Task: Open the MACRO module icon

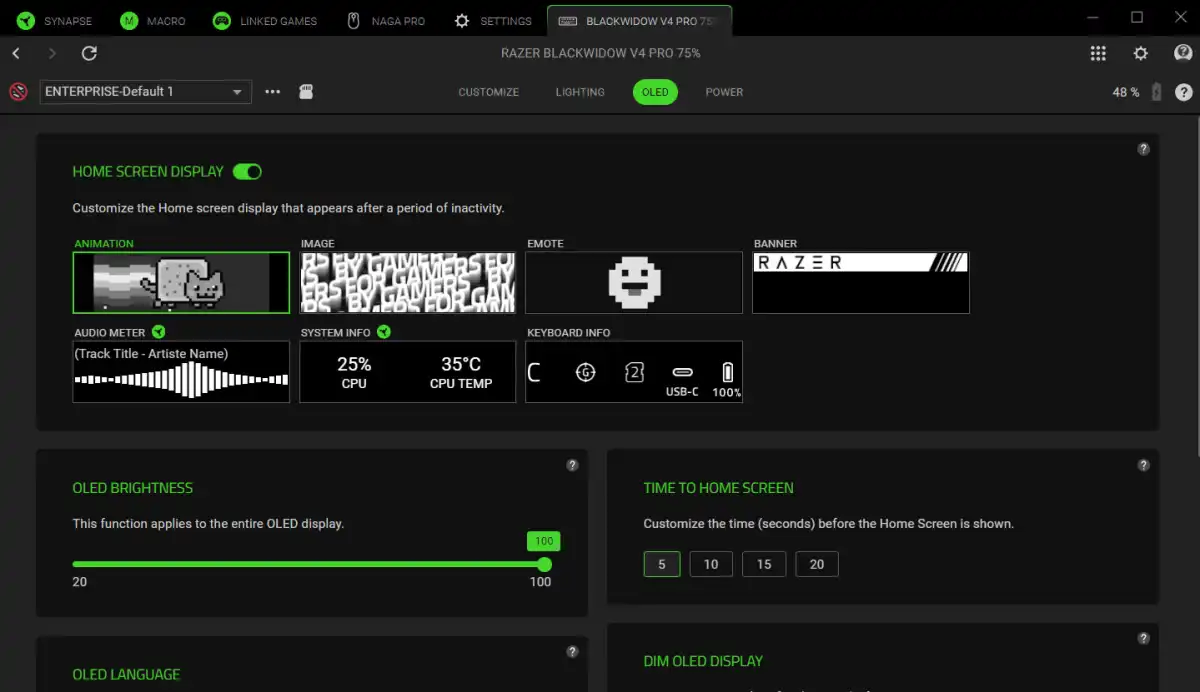Action: pos(129,20)
